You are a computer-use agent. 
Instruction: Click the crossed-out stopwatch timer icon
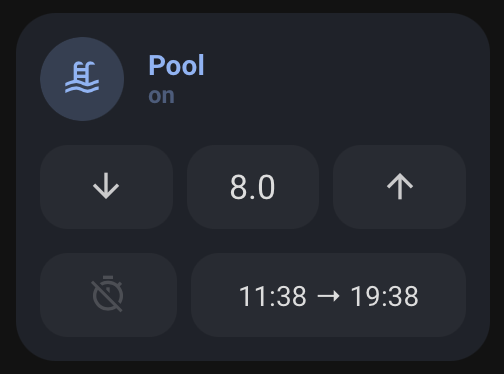tap(108, 295)
